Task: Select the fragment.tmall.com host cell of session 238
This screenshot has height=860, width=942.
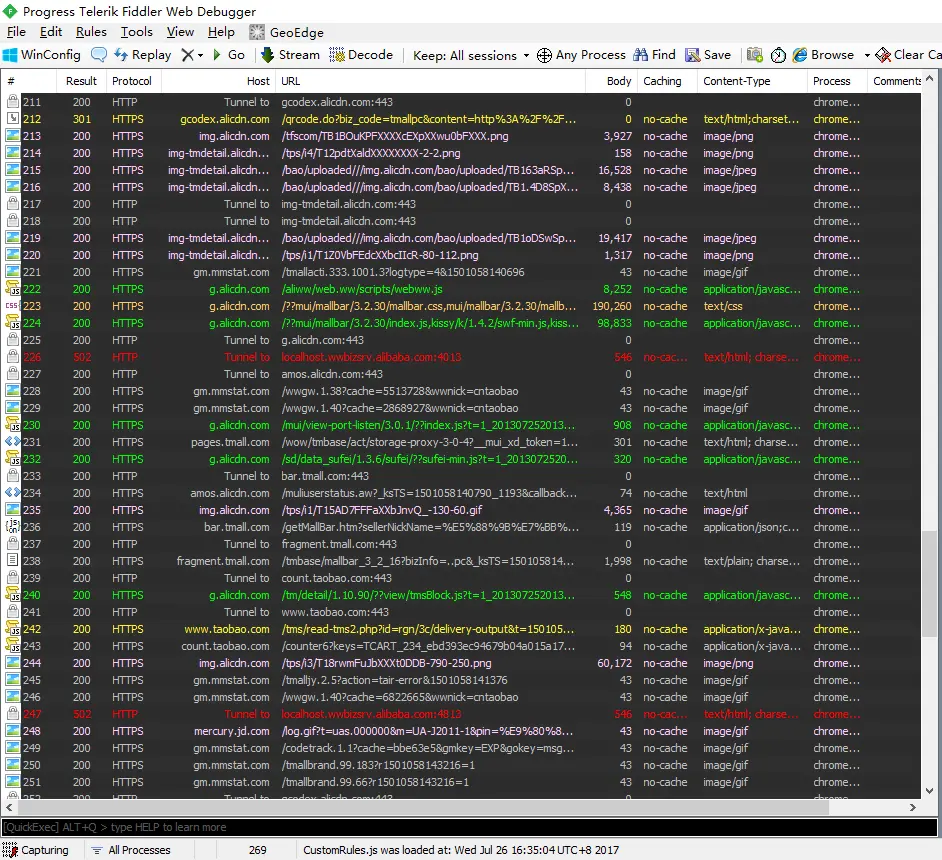Action: tap(223, 561)
